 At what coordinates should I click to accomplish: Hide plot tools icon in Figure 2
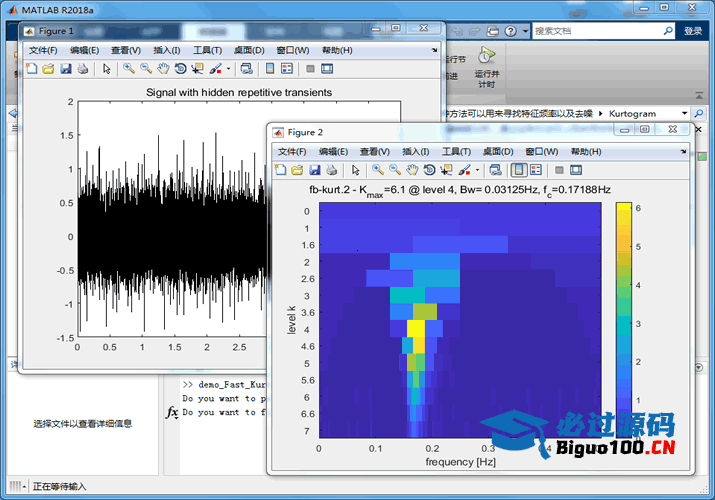point(560,170)
